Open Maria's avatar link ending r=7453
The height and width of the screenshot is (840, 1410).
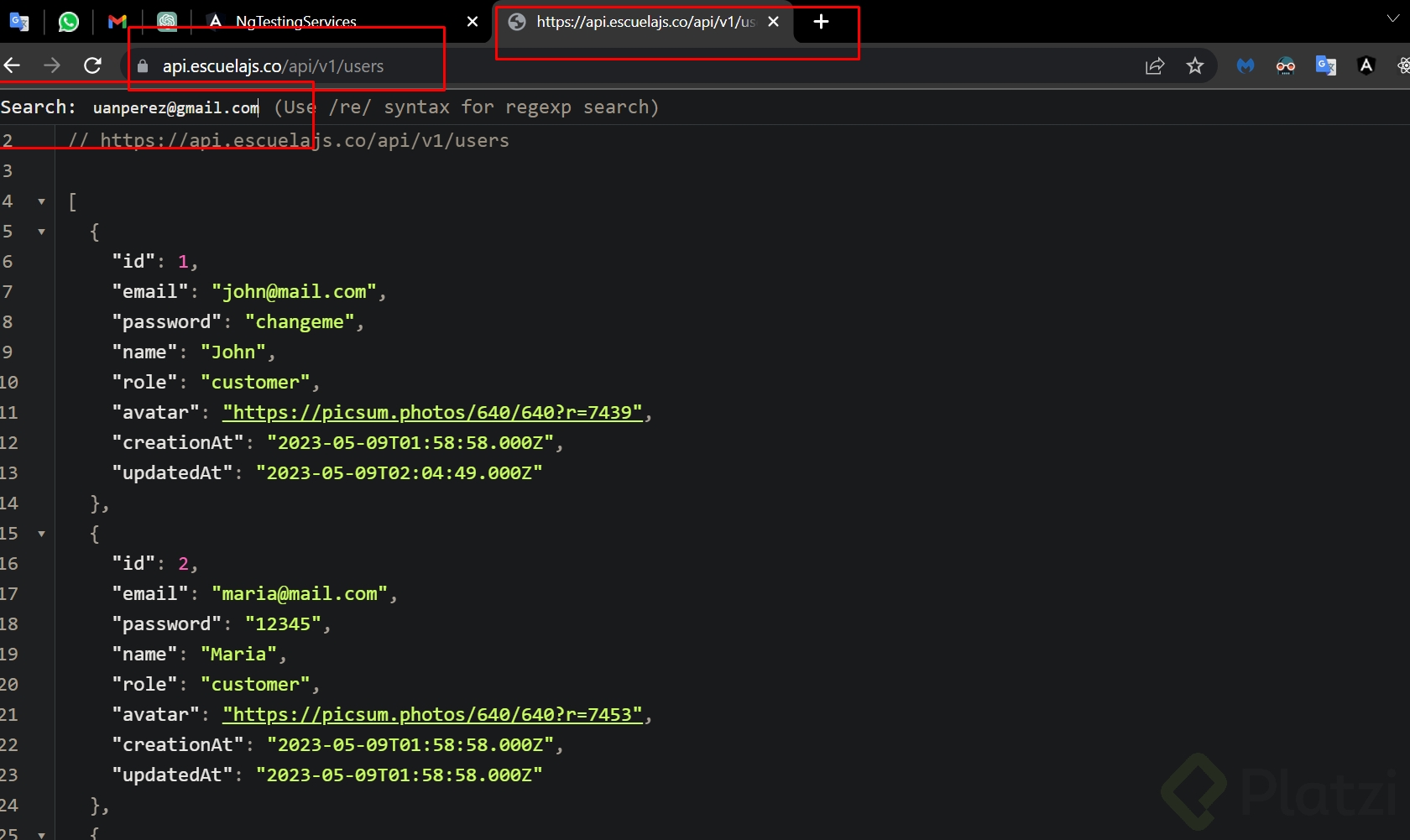coord(432,714)
